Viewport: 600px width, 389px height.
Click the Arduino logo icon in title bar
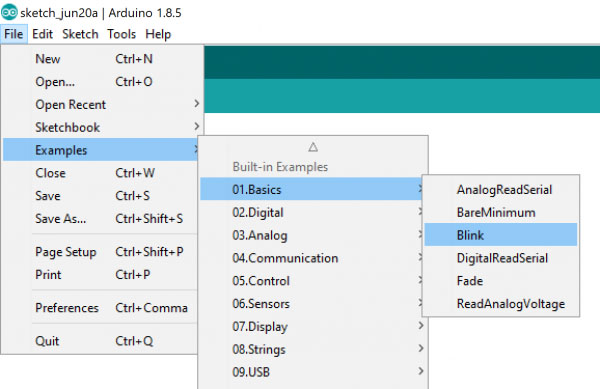tap(9, 12)
